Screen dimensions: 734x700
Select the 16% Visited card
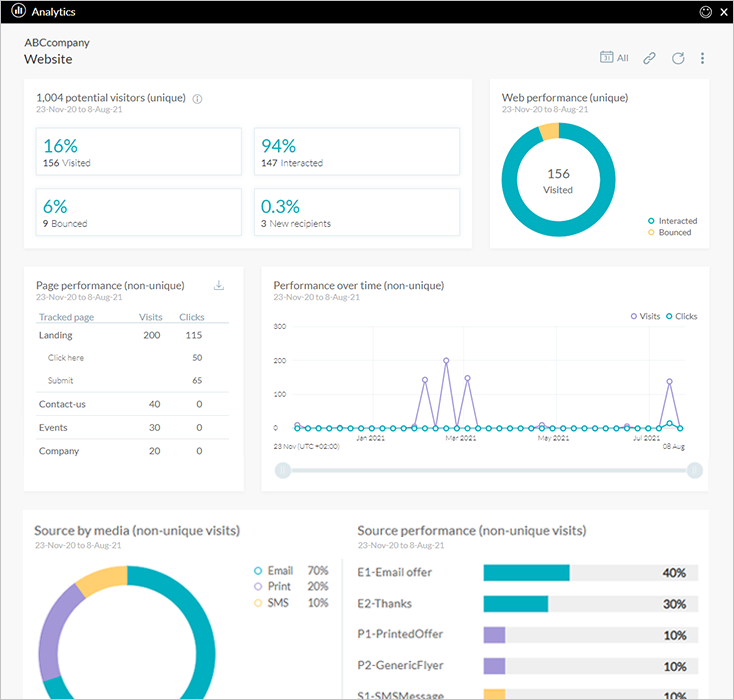pyautogui.click(x=139, y=152)
